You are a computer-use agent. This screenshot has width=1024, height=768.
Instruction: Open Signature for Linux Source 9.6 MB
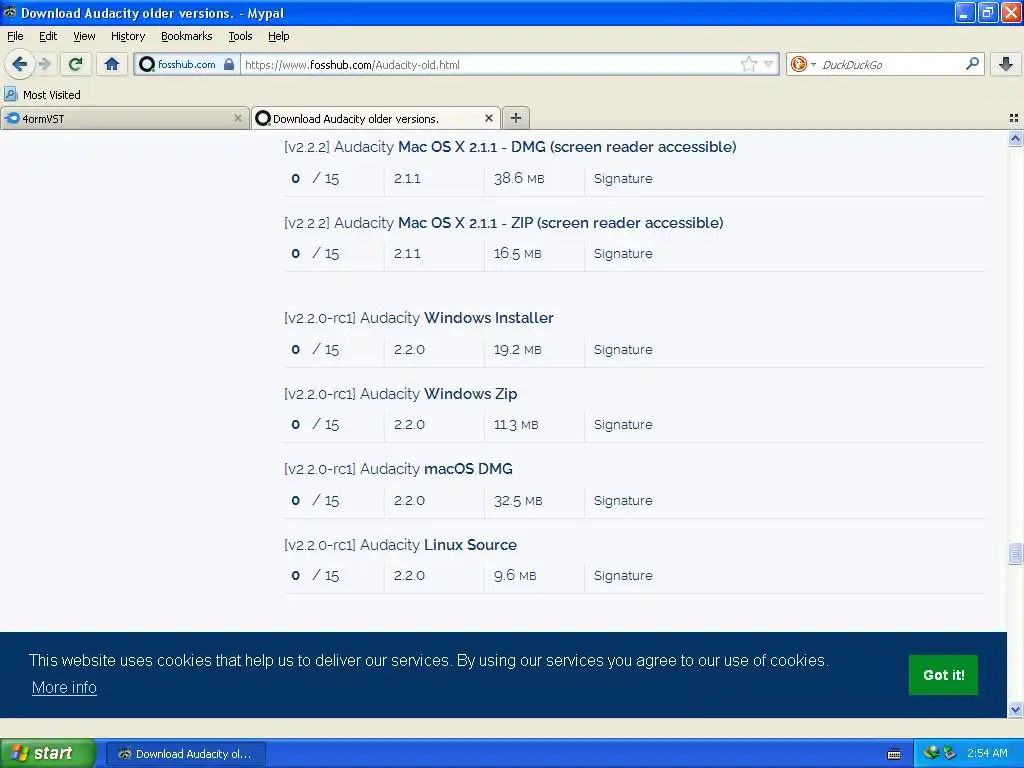(623, 575)
